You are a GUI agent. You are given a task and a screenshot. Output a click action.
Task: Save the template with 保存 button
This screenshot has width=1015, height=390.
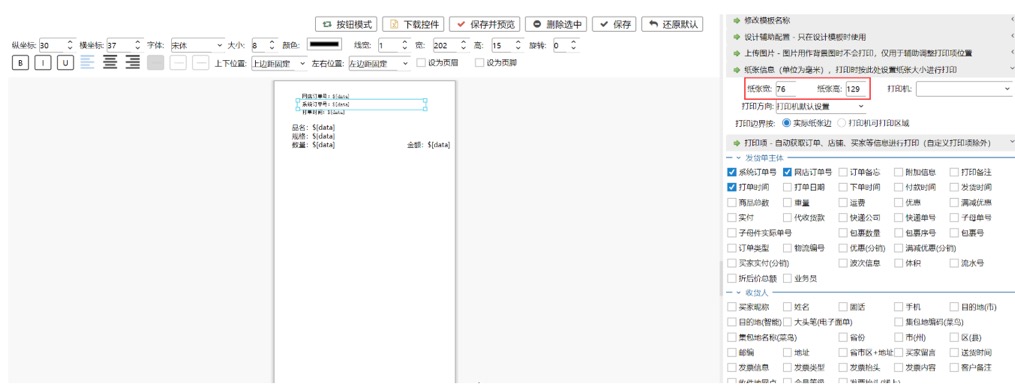coord(614,25)
